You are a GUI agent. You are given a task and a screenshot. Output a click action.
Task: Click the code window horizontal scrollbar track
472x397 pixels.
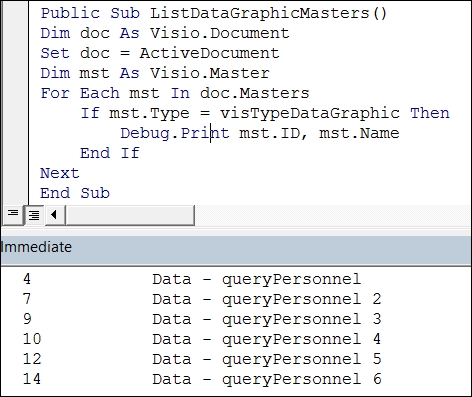(x=130, y=215)
